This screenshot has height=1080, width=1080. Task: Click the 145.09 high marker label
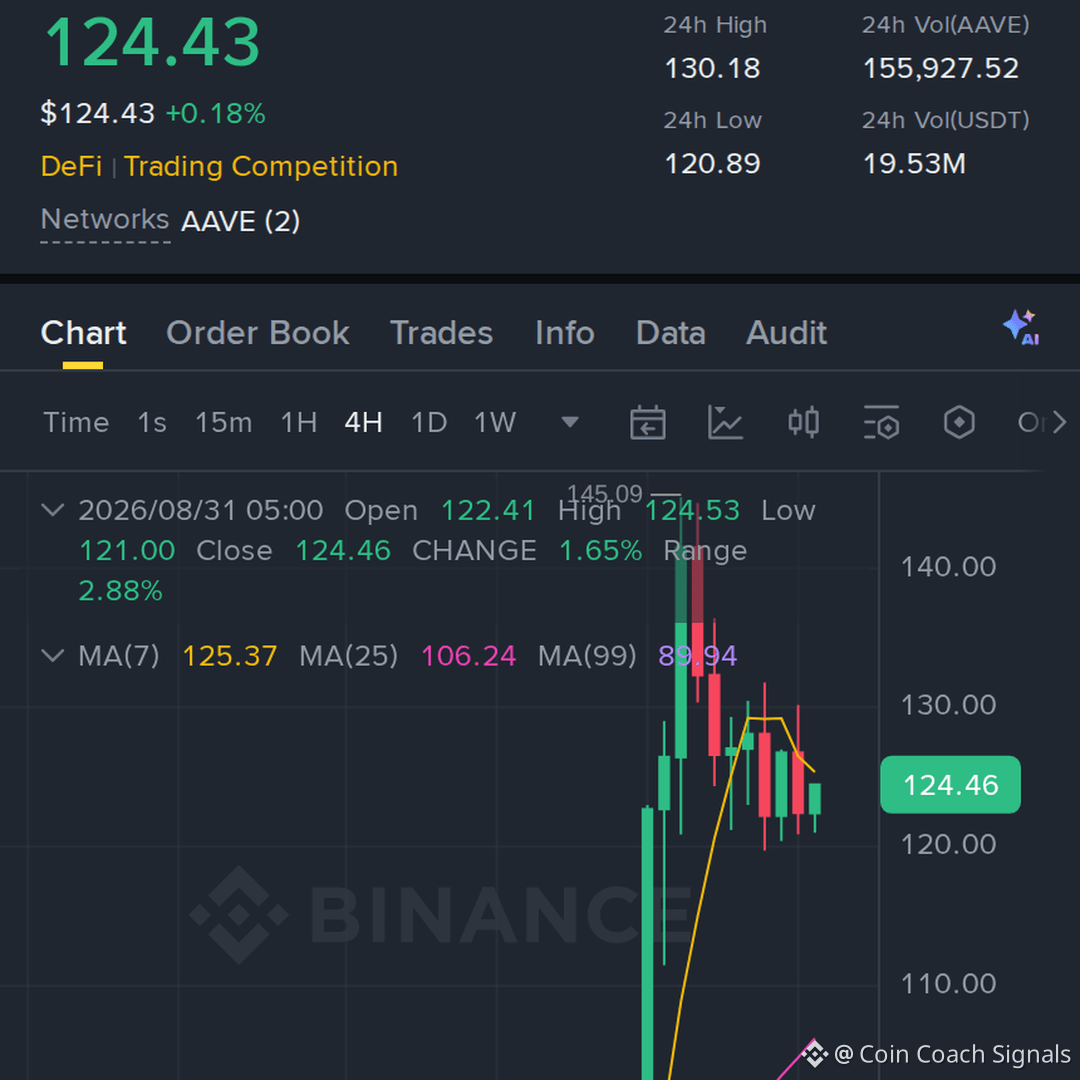point(604,493)
